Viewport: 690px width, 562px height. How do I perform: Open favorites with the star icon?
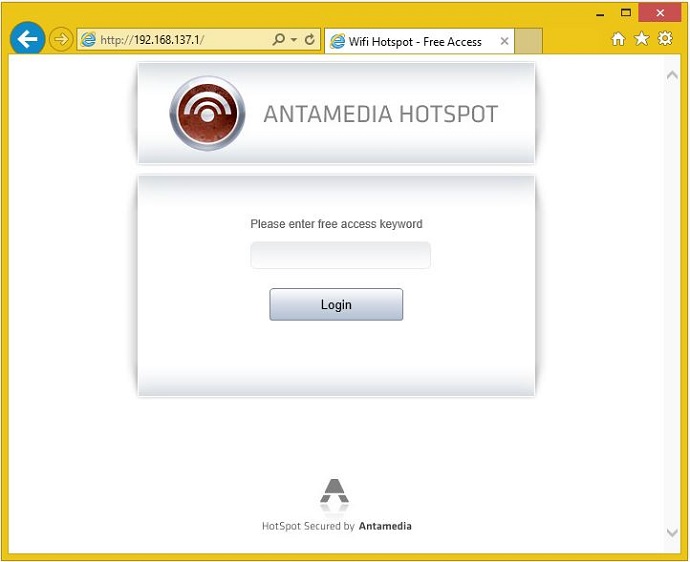pyautogui.click(x=642, y=39)
